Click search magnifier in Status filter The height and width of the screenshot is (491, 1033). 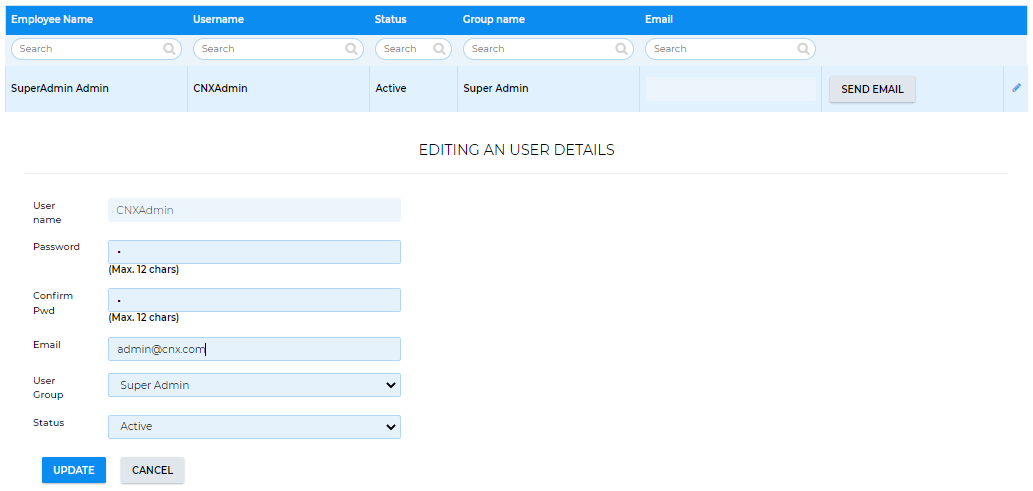click(x=439, y=49)
